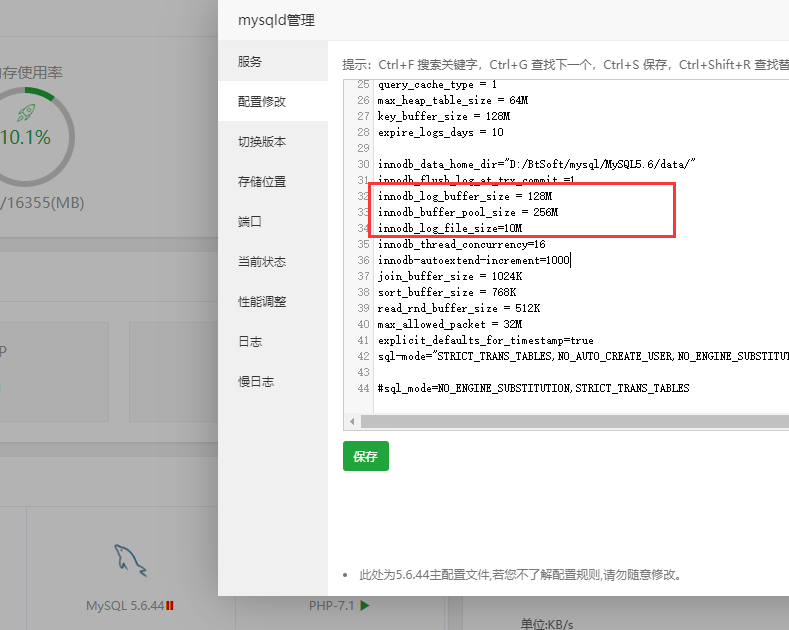Click line 34 innodb_log_file_size=10M
789x630 pixels.
click(450, 228)
